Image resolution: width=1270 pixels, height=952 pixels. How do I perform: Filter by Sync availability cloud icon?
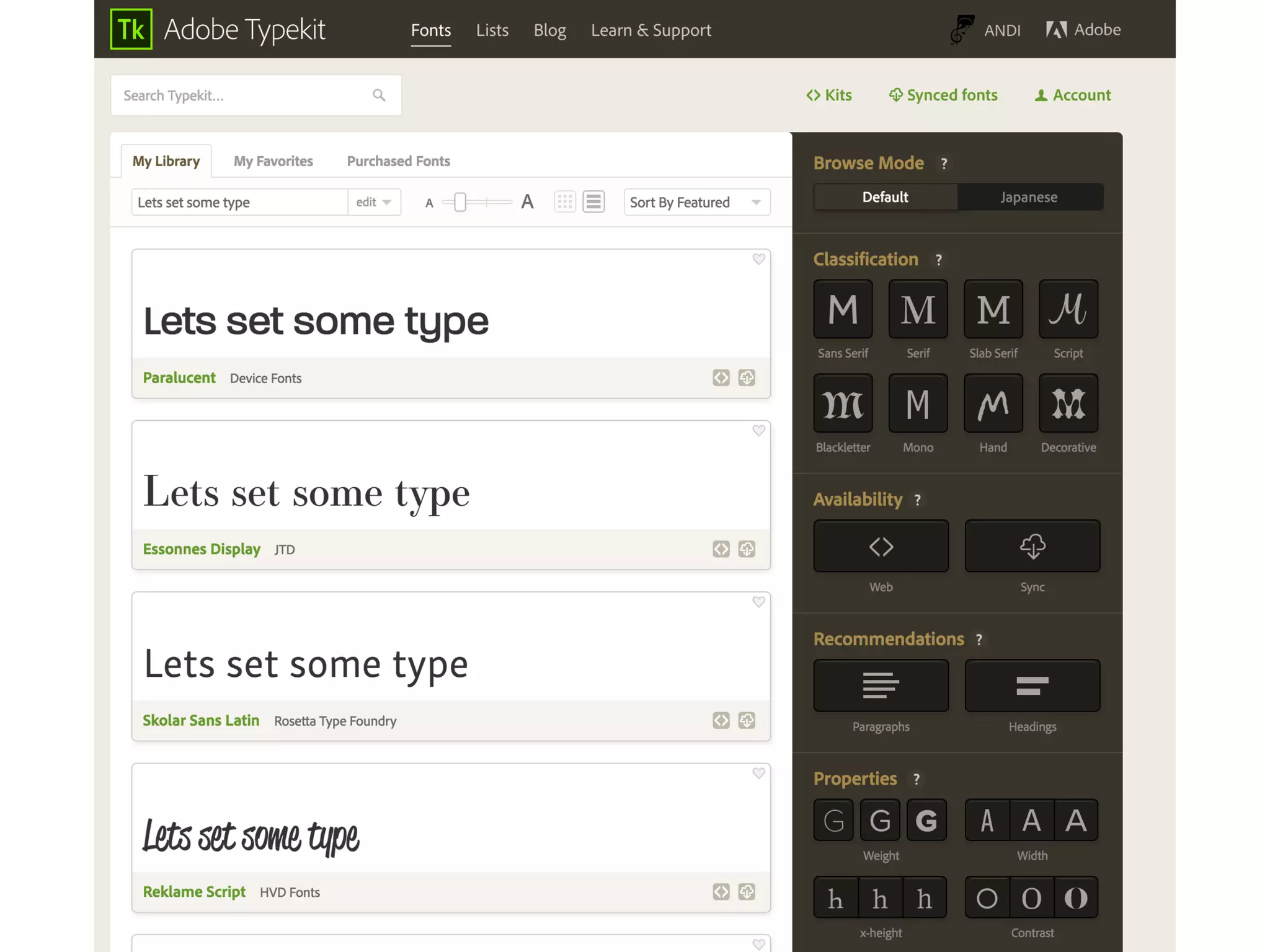point(1032,546)
